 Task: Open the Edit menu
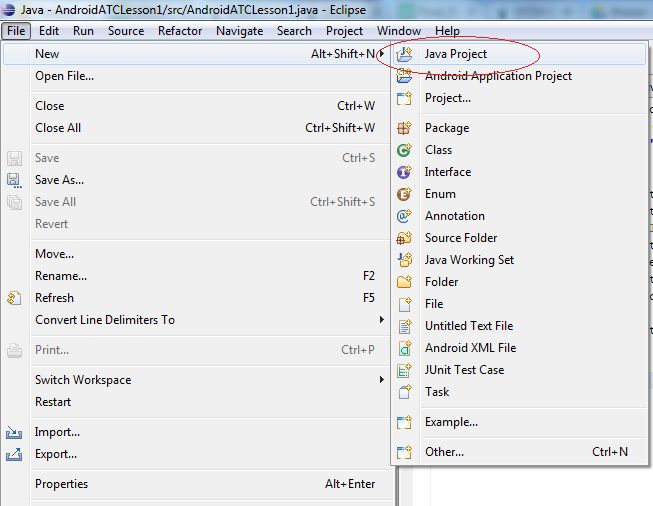(x=49, y=31)
